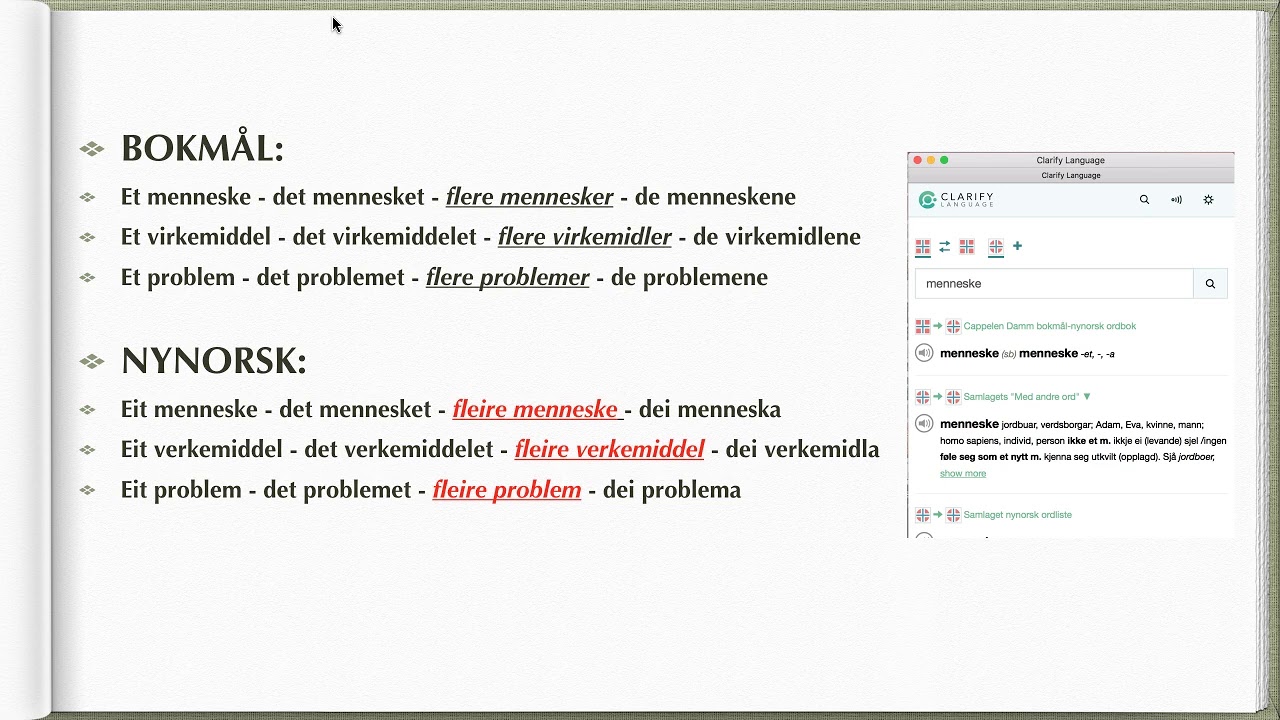The width and height of the screenshot is (1280, 720).
Task: Add a language with the plus icon
Action: (1017, 246)
